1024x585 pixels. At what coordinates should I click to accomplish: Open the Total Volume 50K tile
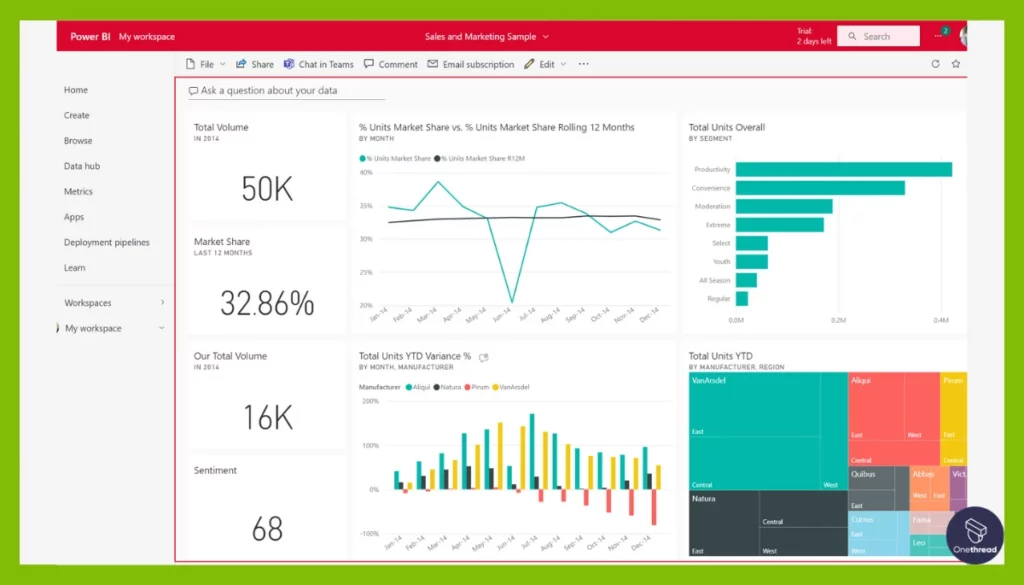pos(267,166)
